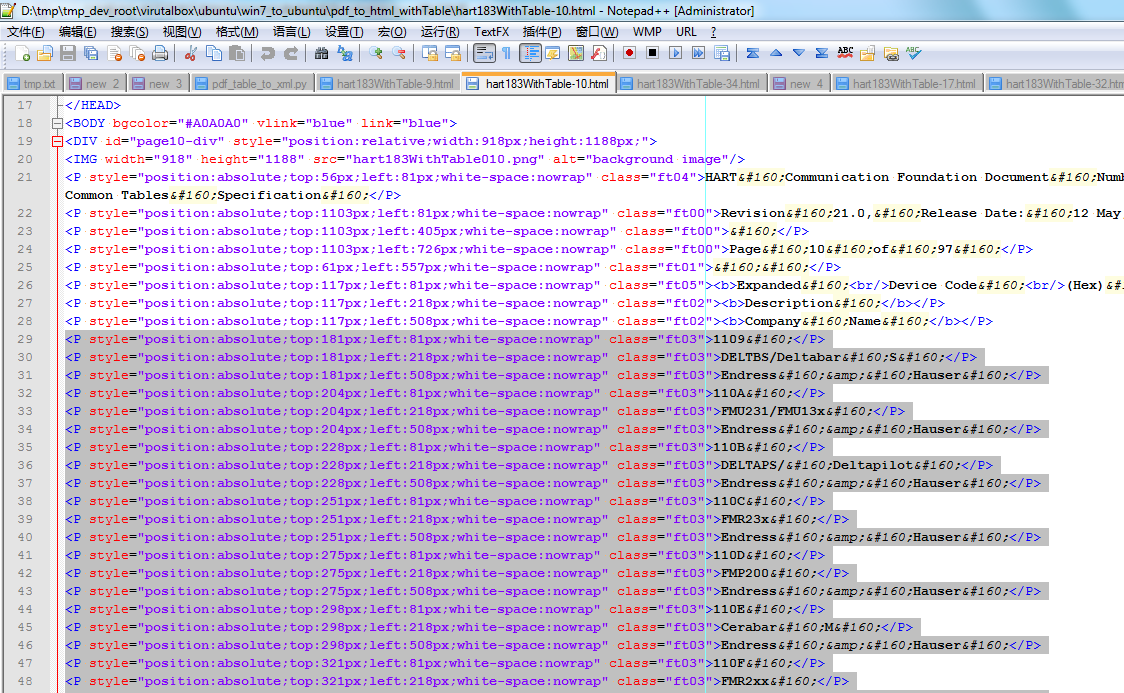Click the Save recorded macro icon
The width and height of the screenshot is (1124, 693).
(722, 53)
